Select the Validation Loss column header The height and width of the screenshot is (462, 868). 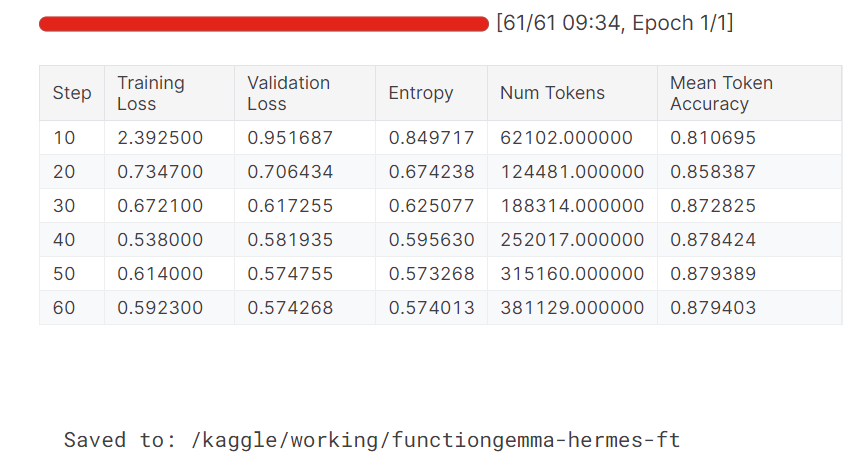pyautogui.click(x=288, y=93)
